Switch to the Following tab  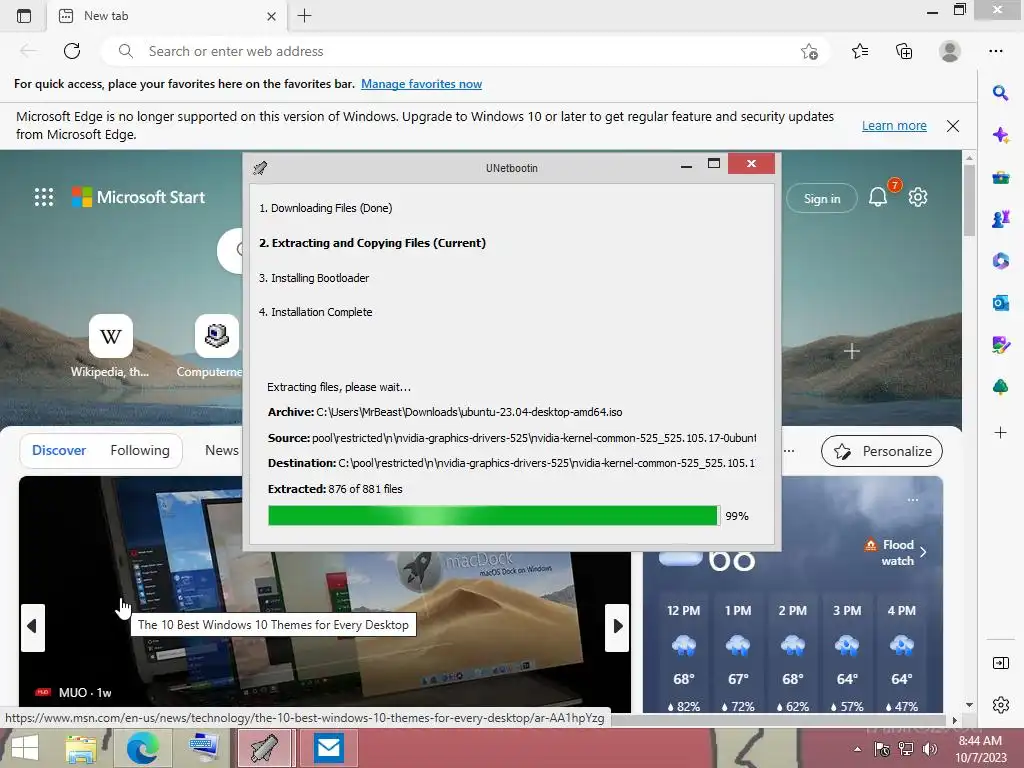[140, 450]
